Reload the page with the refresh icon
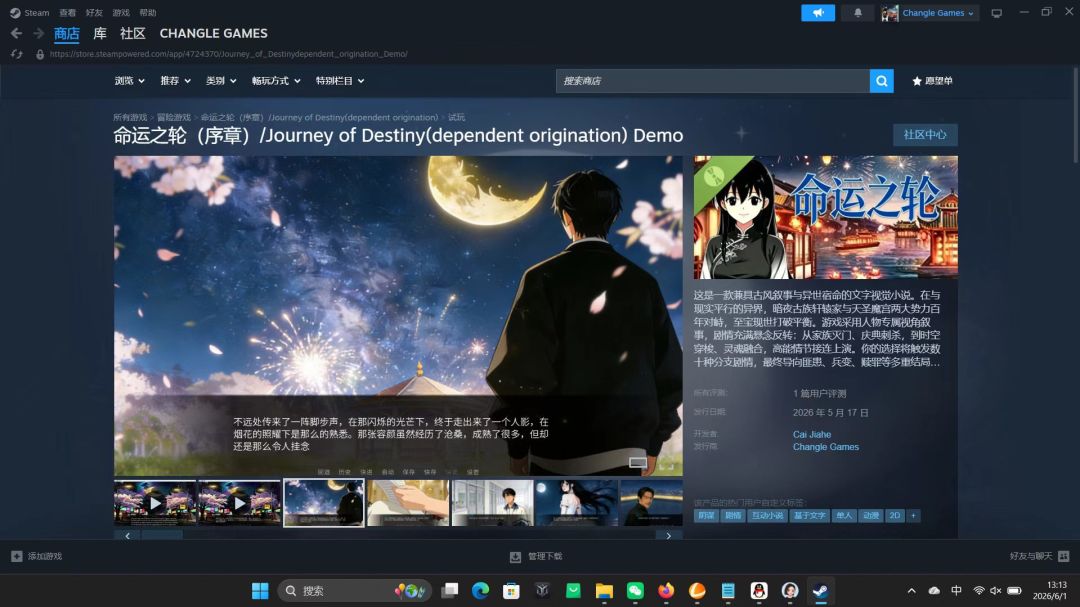The image size is (1080, 607). tap(17, 54)
